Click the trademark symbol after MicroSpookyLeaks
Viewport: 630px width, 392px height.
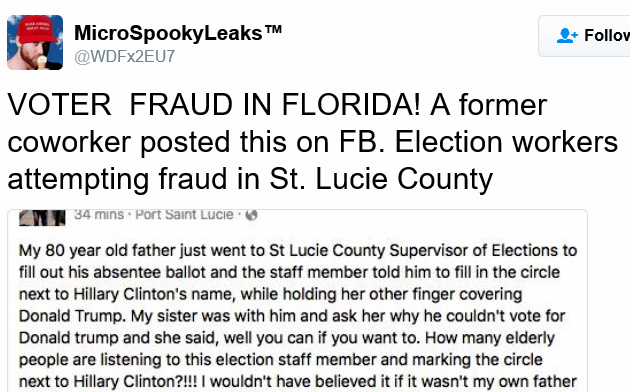273,29
